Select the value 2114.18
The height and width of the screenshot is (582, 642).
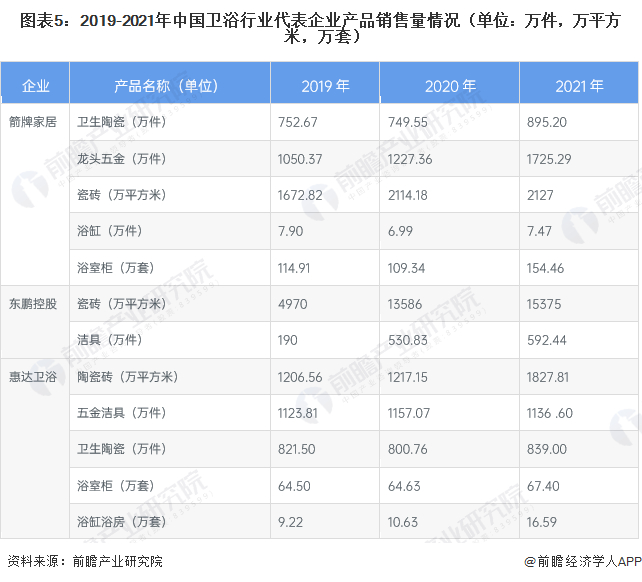(408, 195)
